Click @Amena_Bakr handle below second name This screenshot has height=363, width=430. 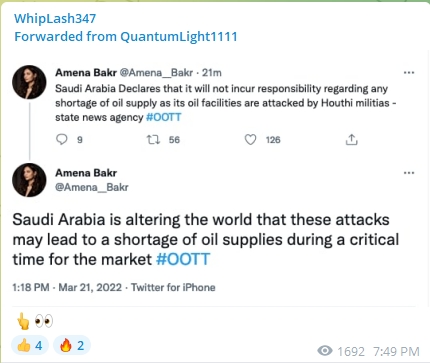tap(92, 187)
